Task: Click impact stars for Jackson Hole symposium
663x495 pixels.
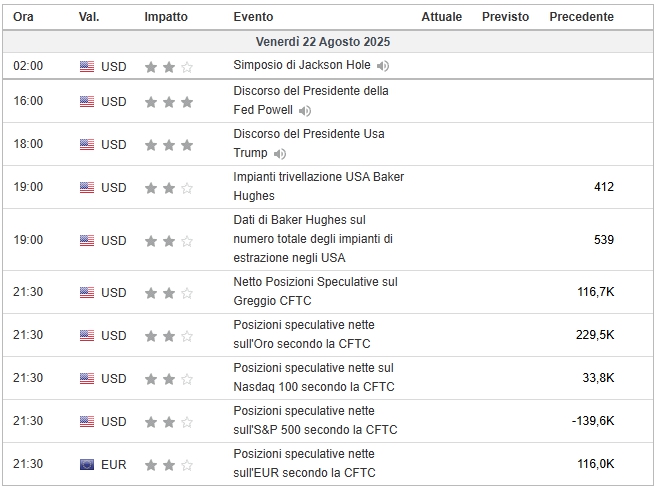Action: click(x=169, y=67)
